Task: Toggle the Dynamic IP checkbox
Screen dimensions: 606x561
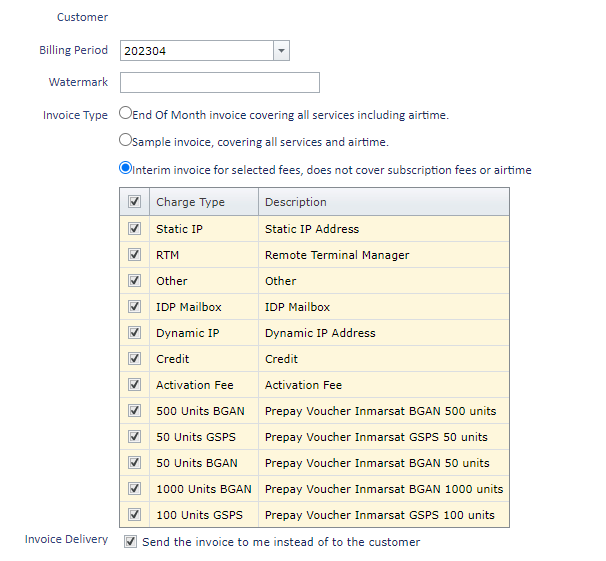Action: (134, 333)
